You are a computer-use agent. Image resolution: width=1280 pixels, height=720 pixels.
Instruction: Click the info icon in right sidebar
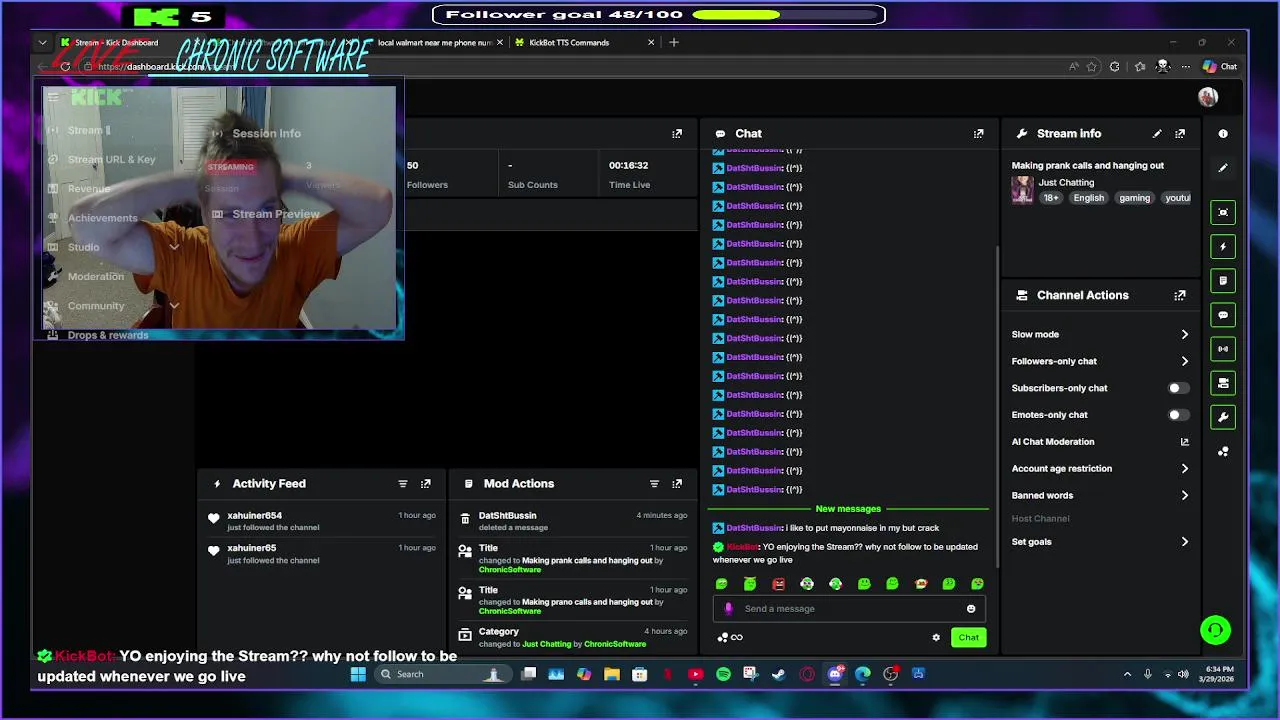click(1222, 134)
